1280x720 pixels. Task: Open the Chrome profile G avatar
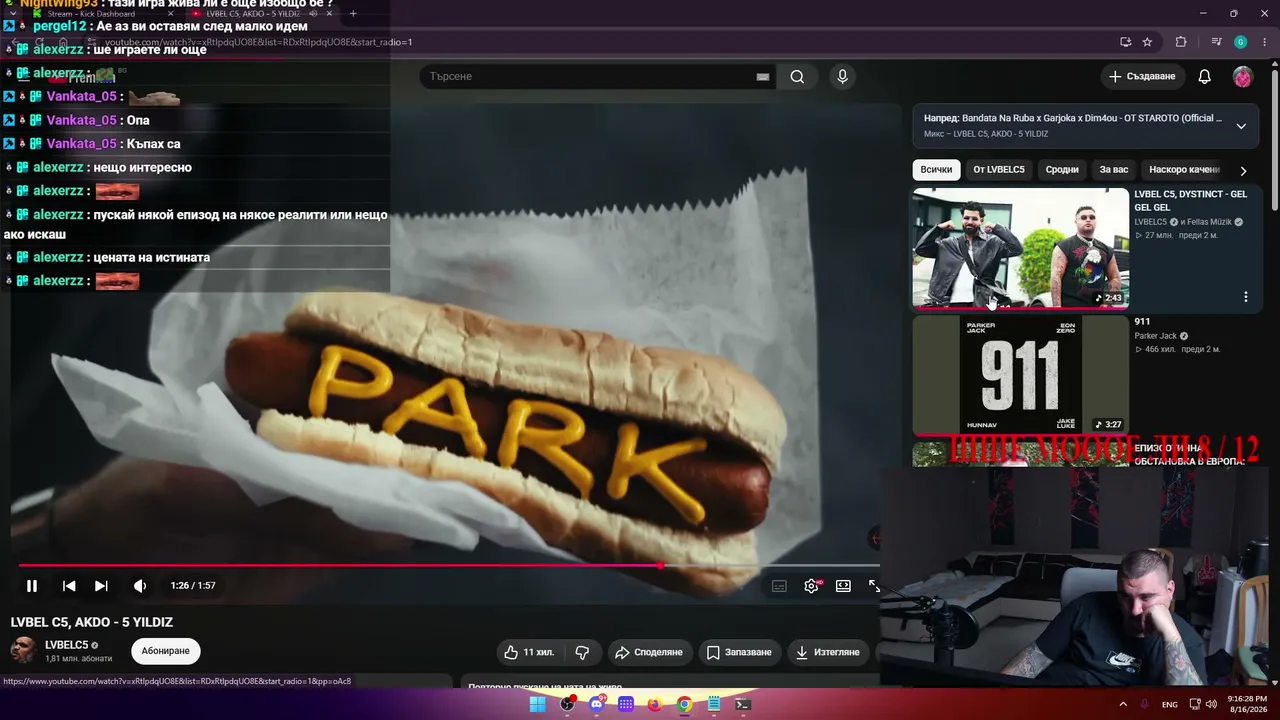click(x=1240, y=42)
